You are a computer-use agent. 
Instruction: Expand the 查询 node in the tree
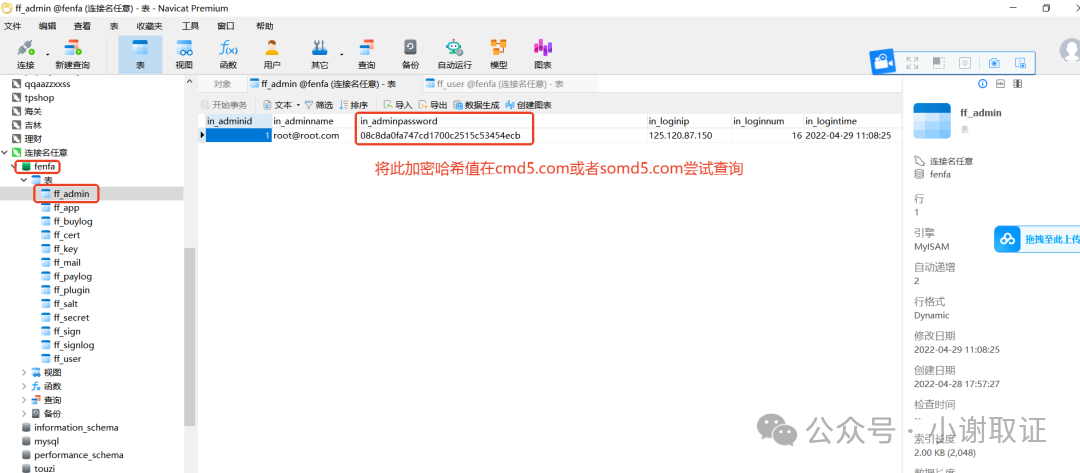click(24, 400)
